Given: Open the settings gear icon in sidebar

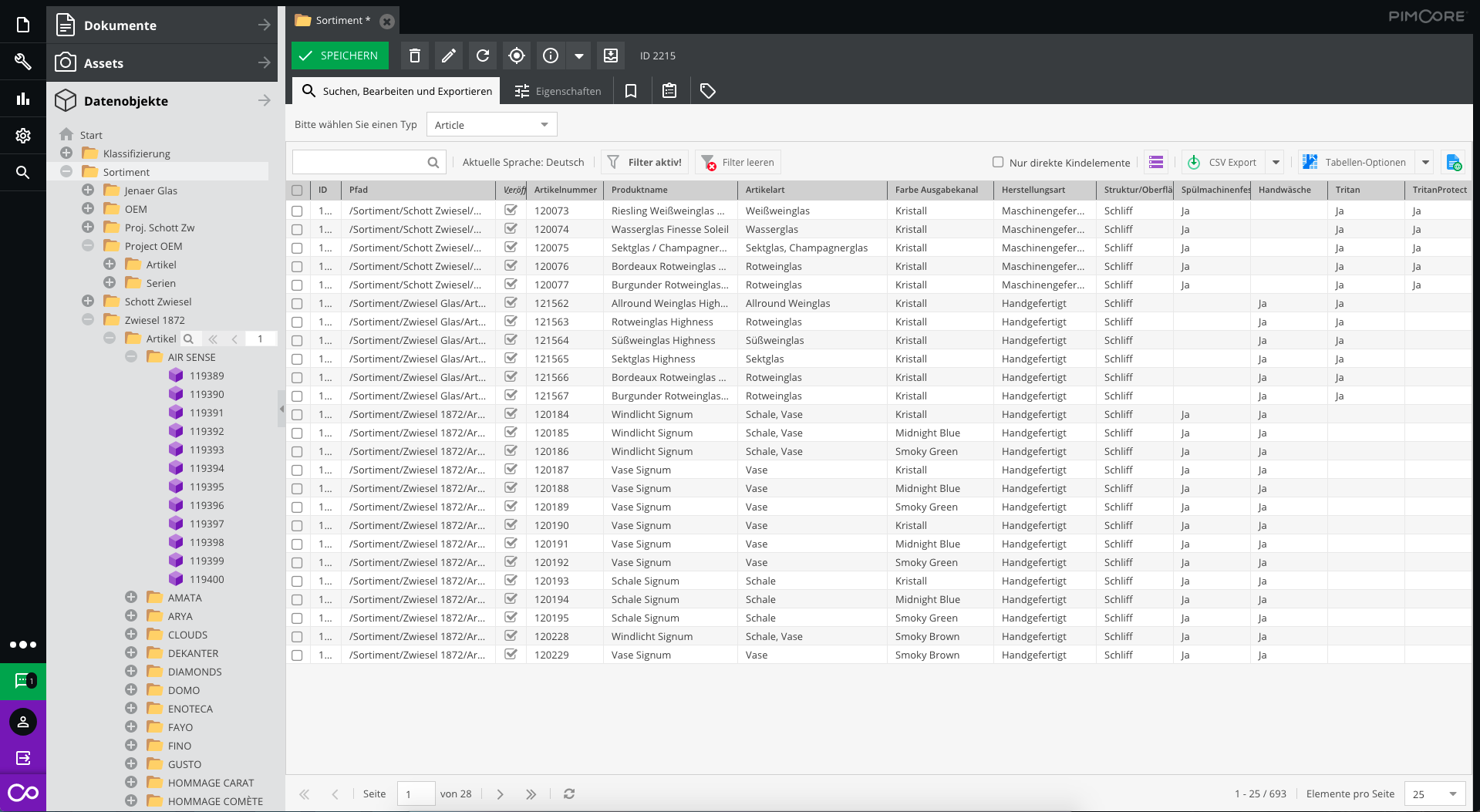Looking at the screenshot, I should coord(23,136).
